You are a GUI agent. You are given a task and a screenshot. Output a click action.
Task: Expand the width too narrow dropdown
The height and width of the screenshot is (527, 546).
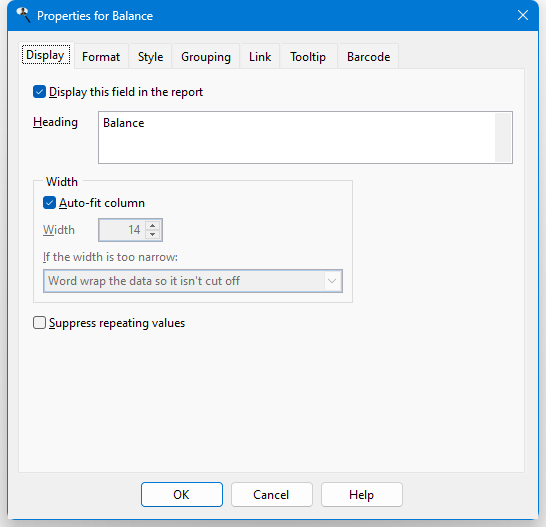pyautogui.click(x=193, y=281)
